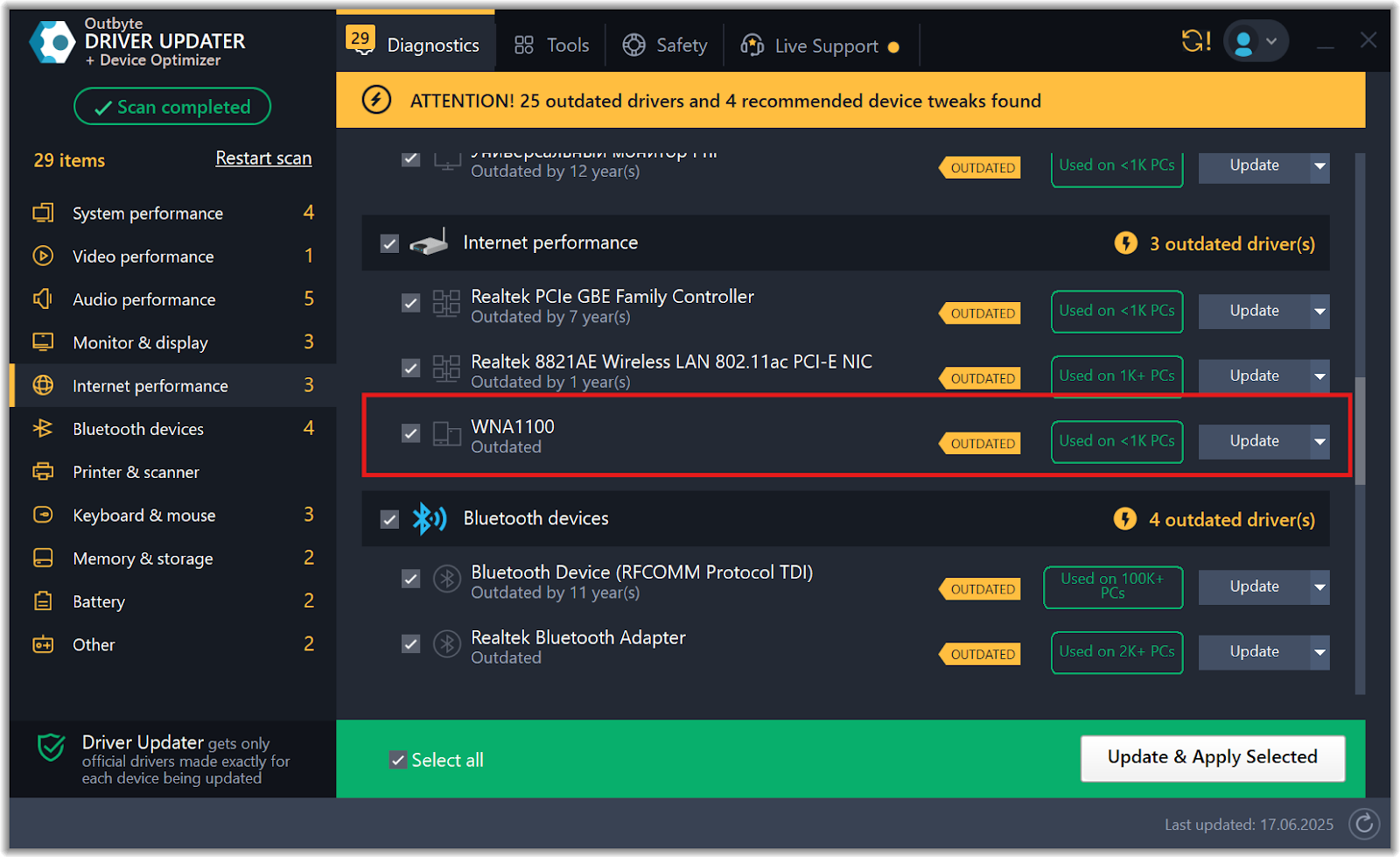Click the refresh icon next to Last updated
Image resolution: width=1400 pixels, height=857 pixels.
click(x=1364, y=824)
